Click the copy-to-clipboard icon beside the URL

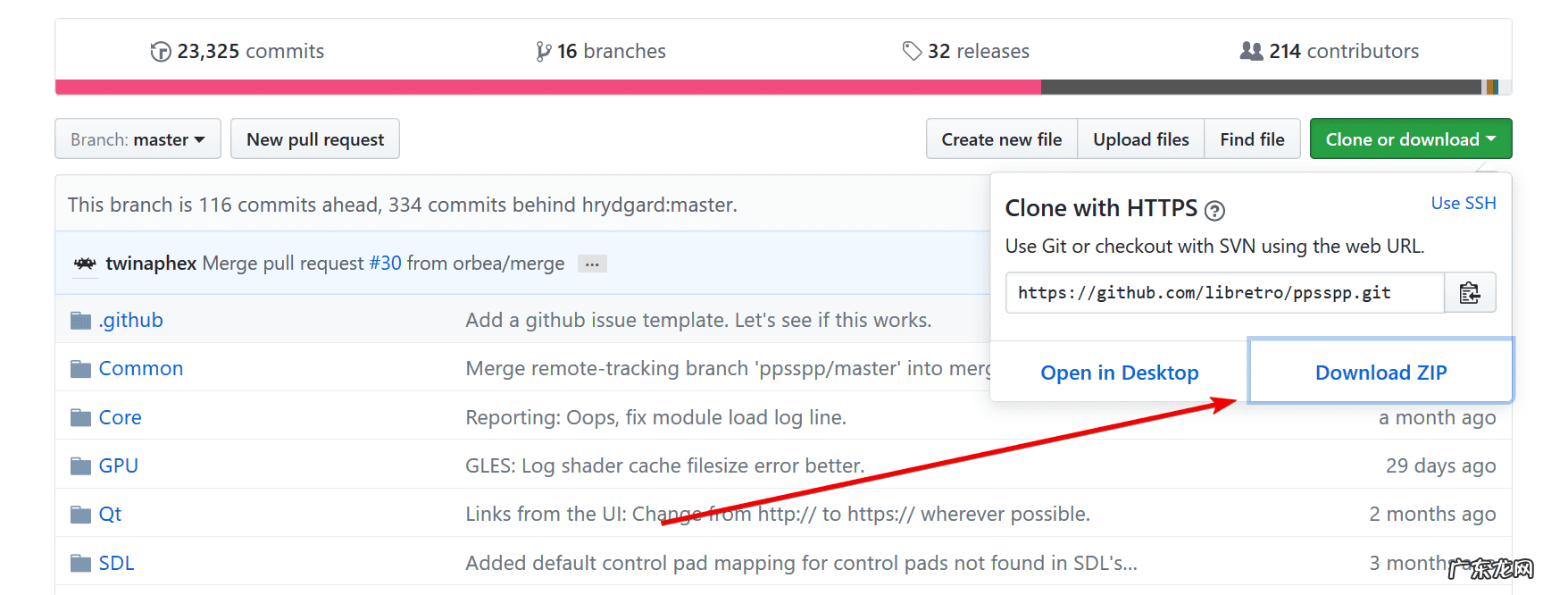tap(1469, 293)
